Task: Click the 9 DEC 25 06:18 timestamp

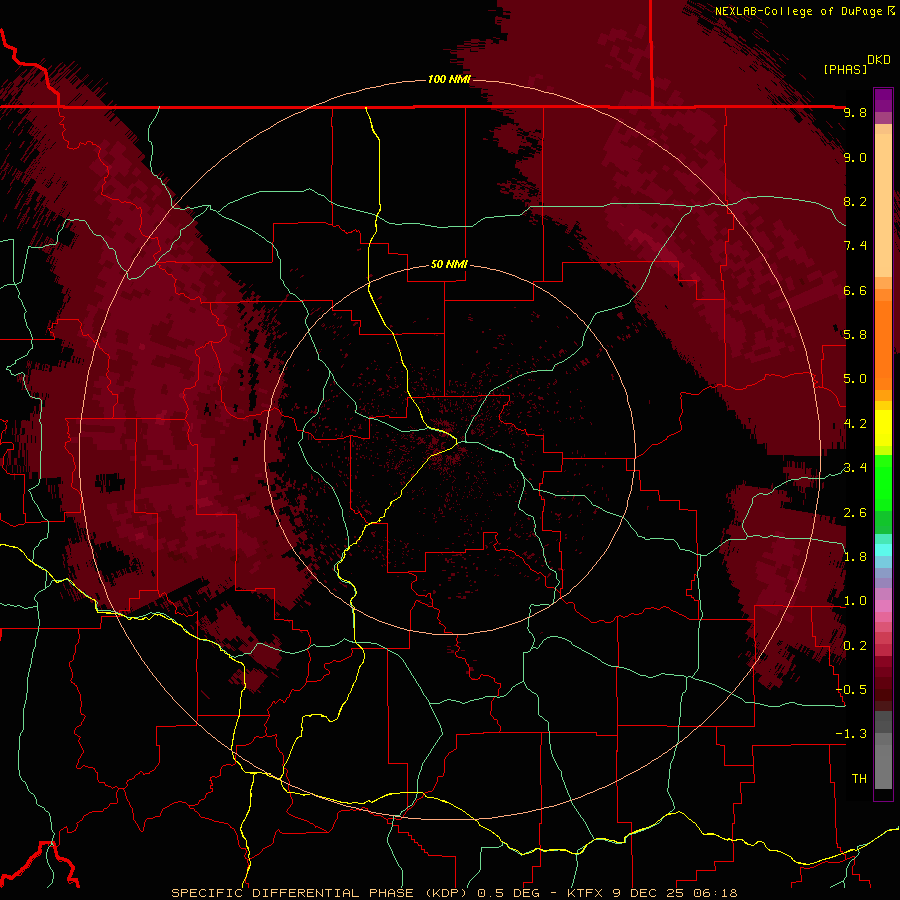Action: 675,893
